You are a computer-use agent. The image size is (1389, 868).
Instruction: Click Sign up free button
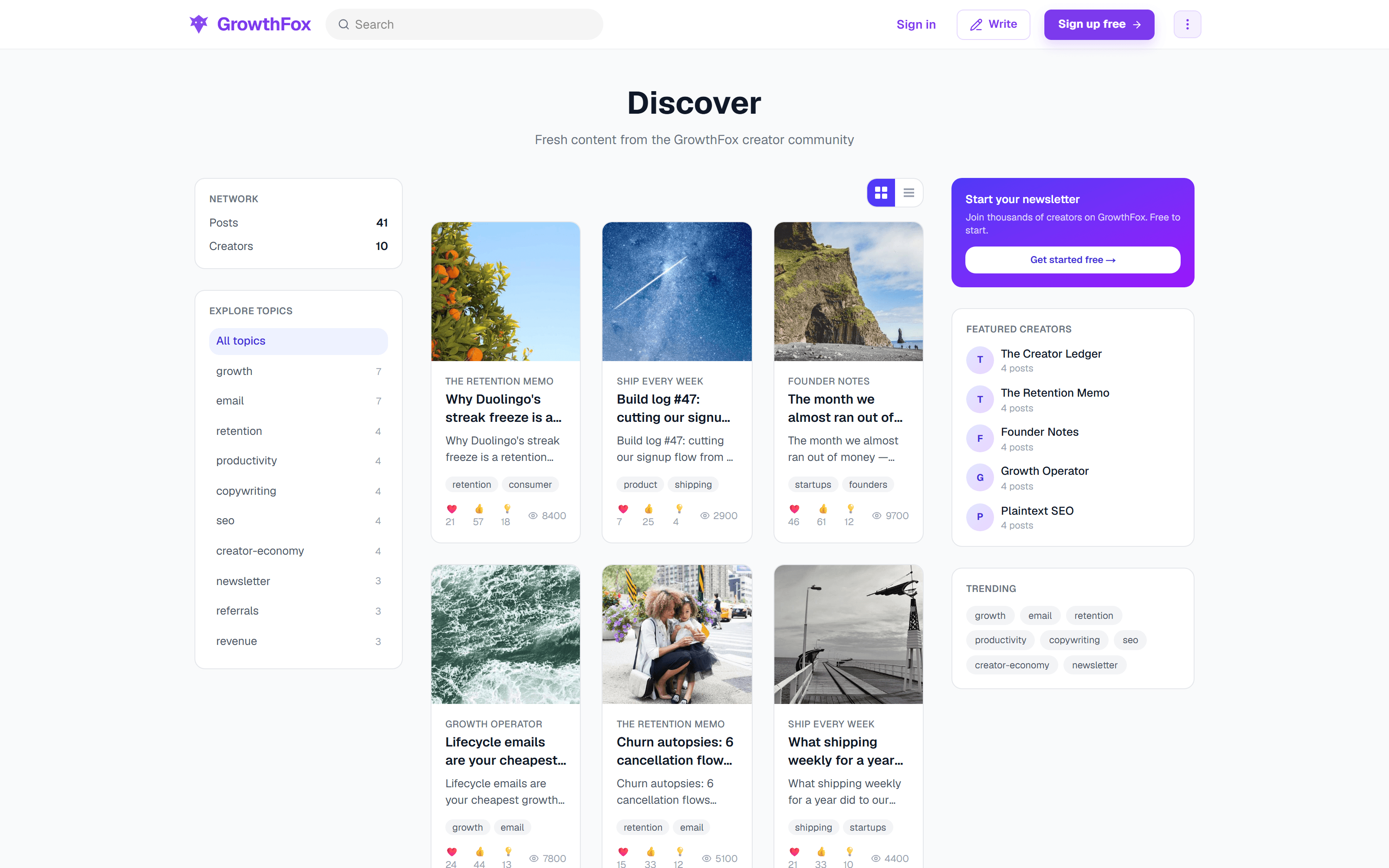click(x=1099, y=24)
